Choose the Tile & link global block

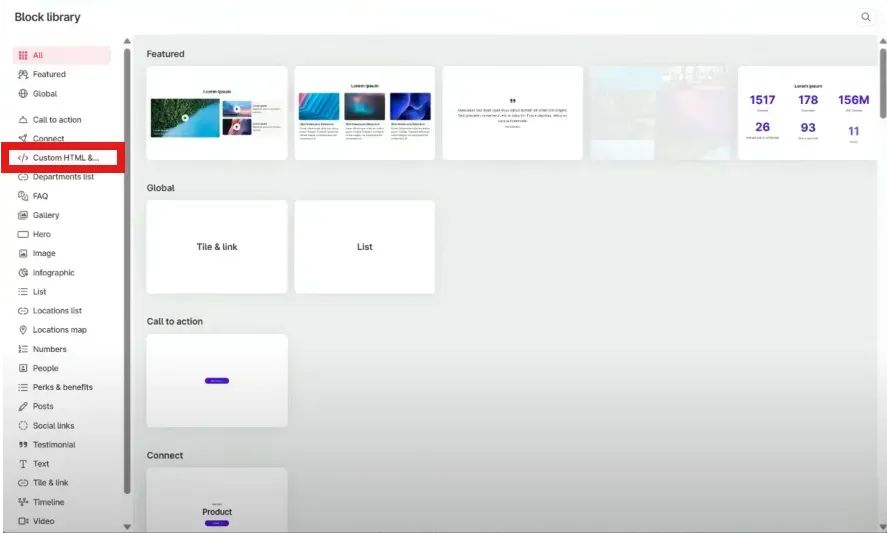point(217,247)
